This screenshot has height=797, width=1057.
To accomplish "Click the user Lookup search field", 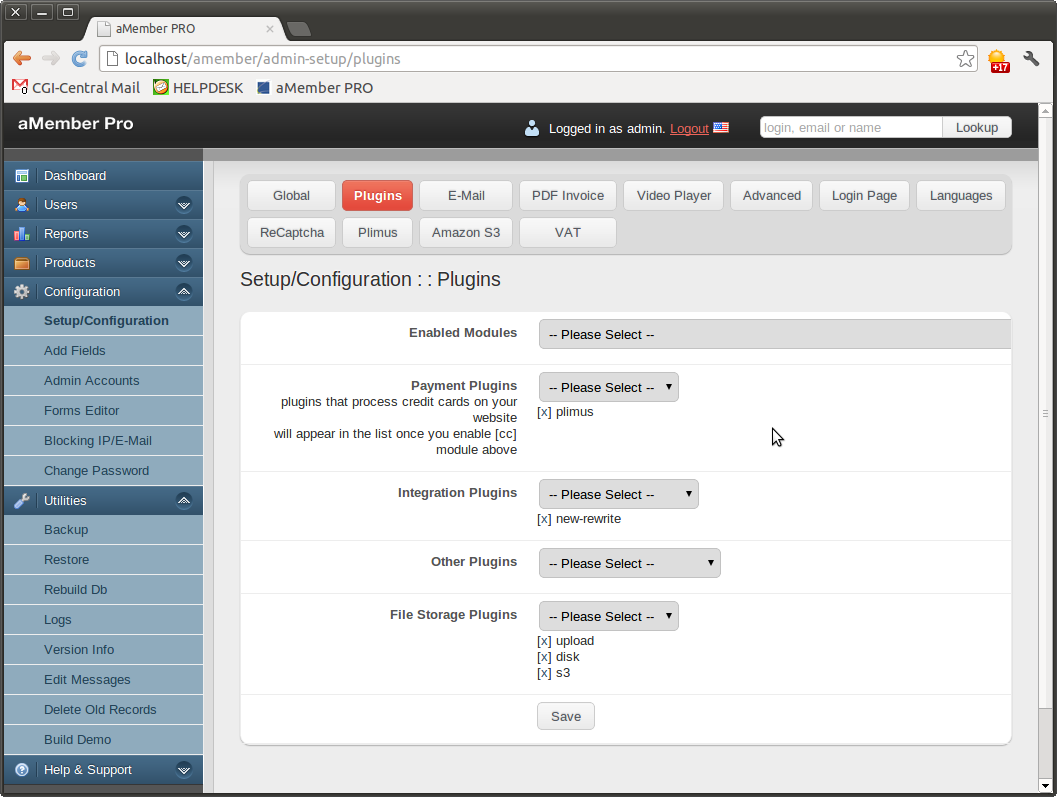I will coord(850,128).
